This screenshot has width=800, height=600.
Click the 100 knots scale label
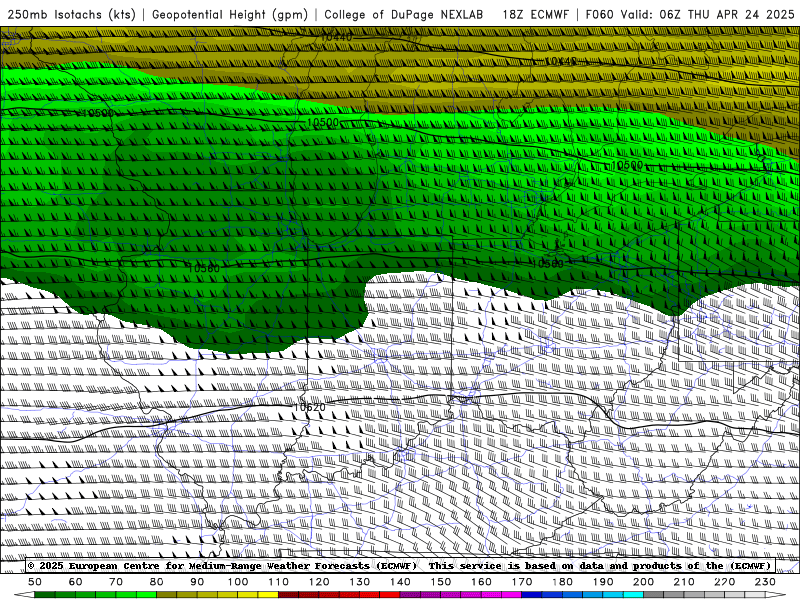click(238, 582)
